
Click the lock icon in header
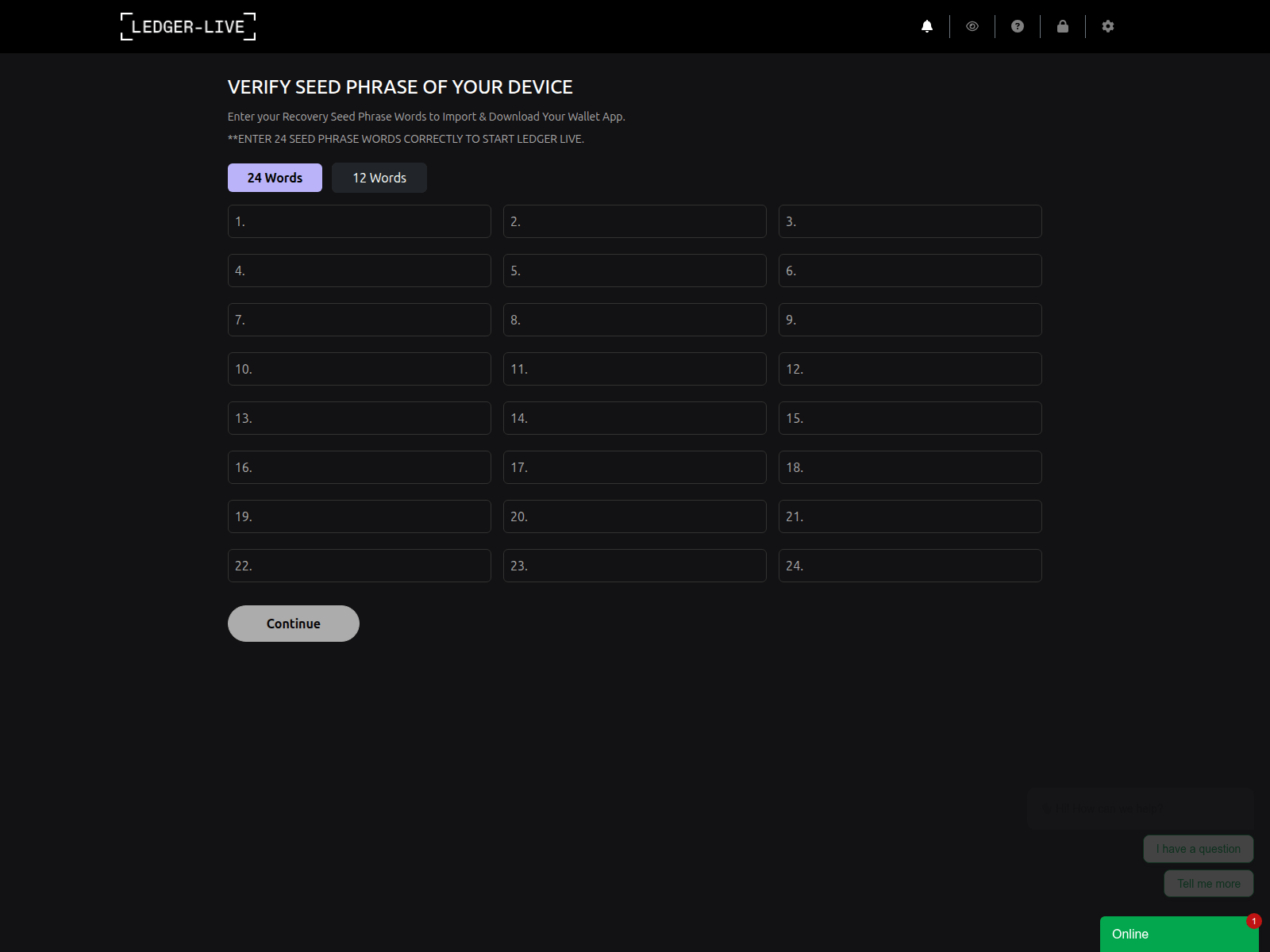(x=1063, y=26)
